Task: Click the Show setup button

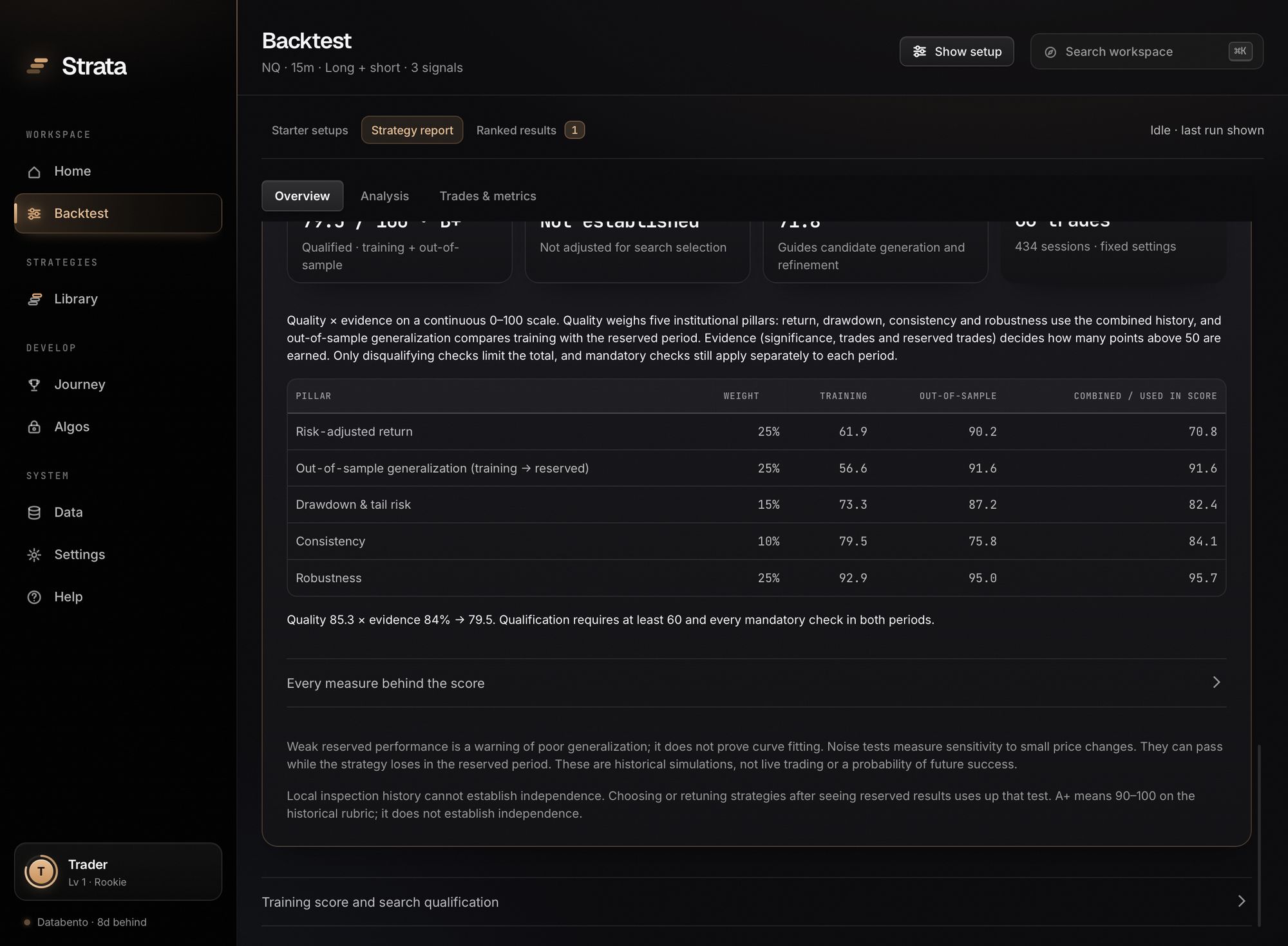Action: (x=956, y=52)
